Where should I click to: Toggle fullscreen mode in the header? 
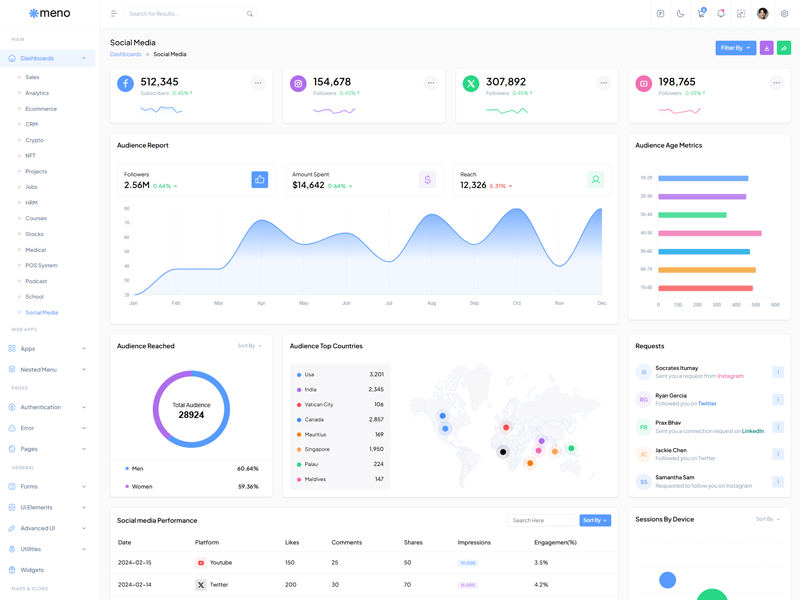pyautogui.click(x=741, y=14)
